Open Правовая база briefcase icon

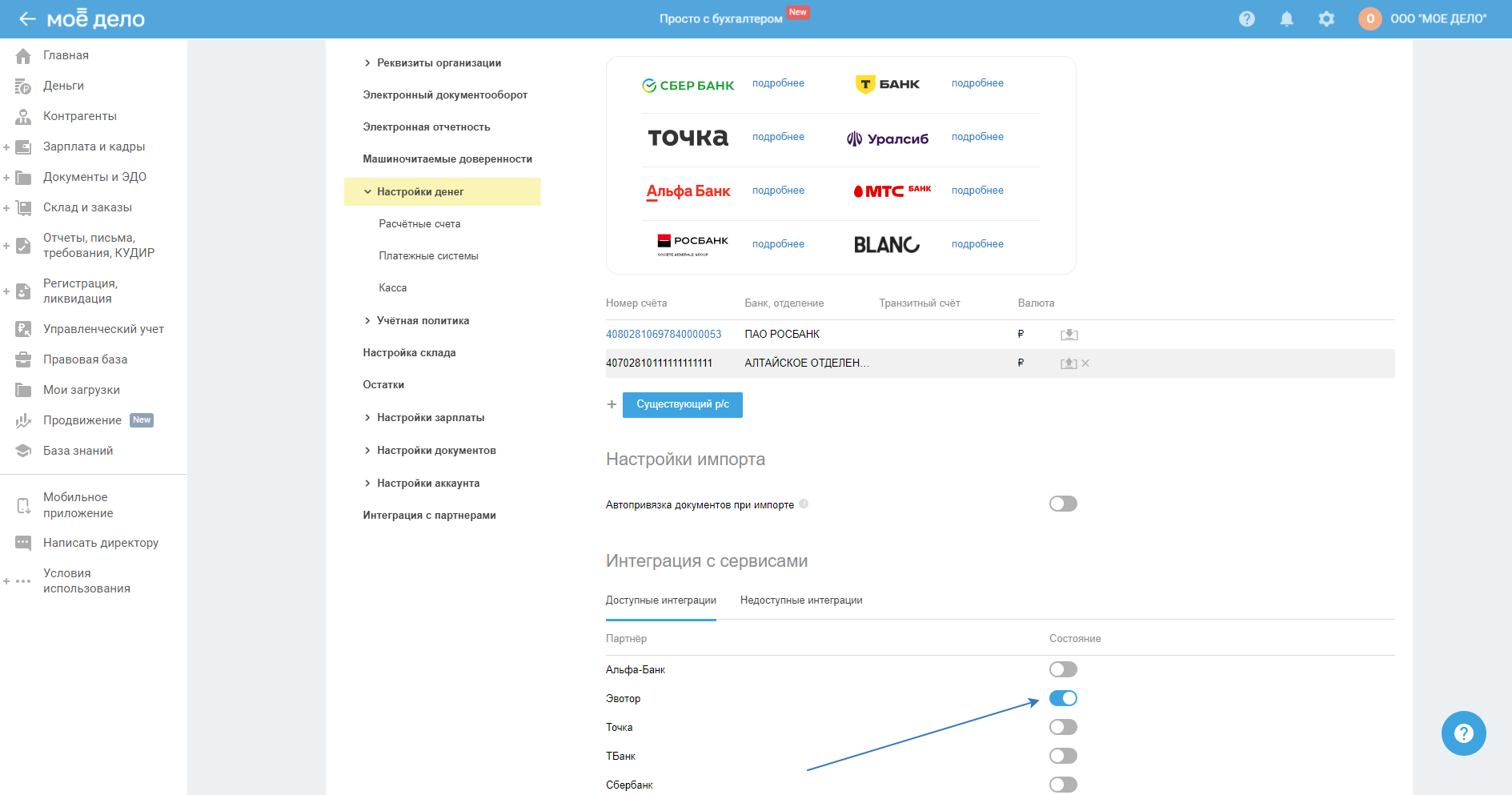(x=23, y=359)
